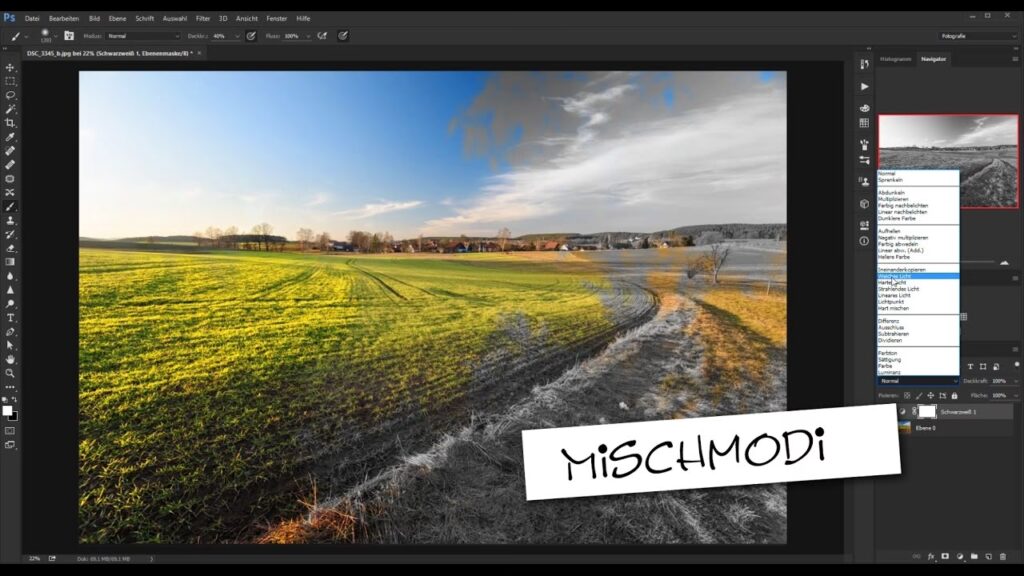Activate the Hand tool
This screenshot has width=1024, height=576.
[x=10, y=359]
